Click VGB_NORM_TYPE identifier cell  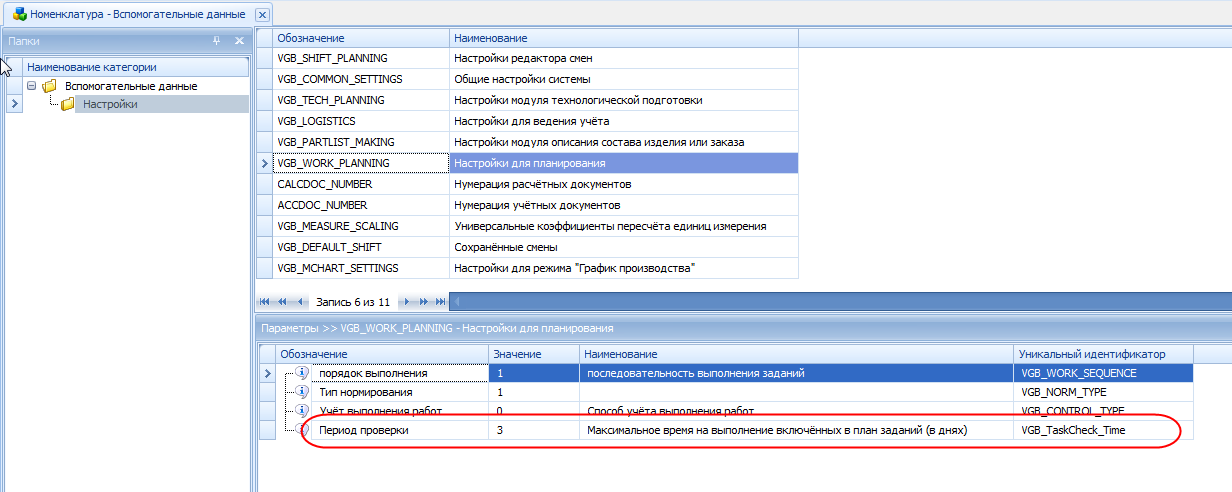pyautogui.click(x=1104, y=392)
